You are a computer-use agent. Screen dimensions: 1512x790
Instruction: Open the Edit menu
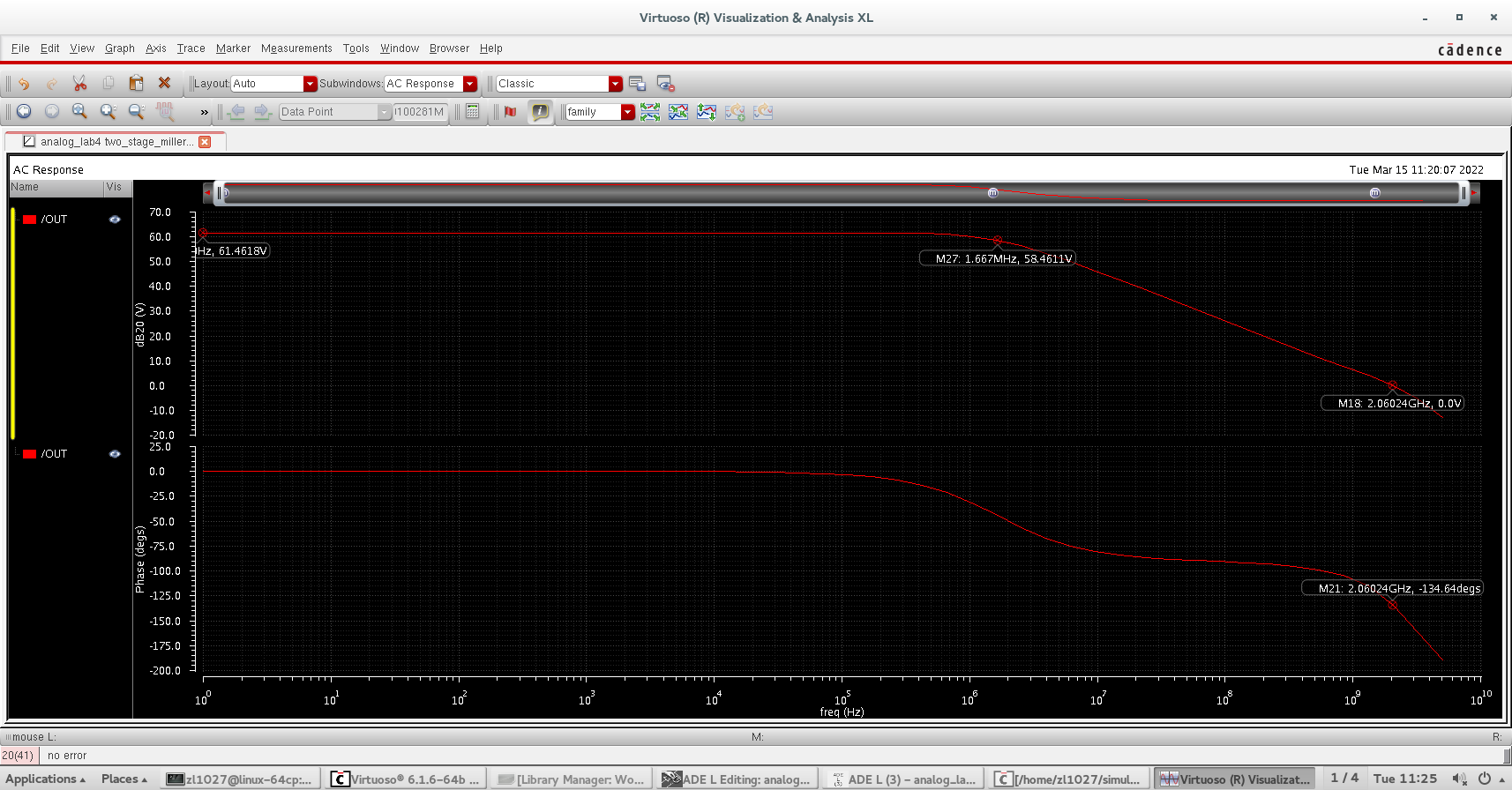[x=50, y=48]
